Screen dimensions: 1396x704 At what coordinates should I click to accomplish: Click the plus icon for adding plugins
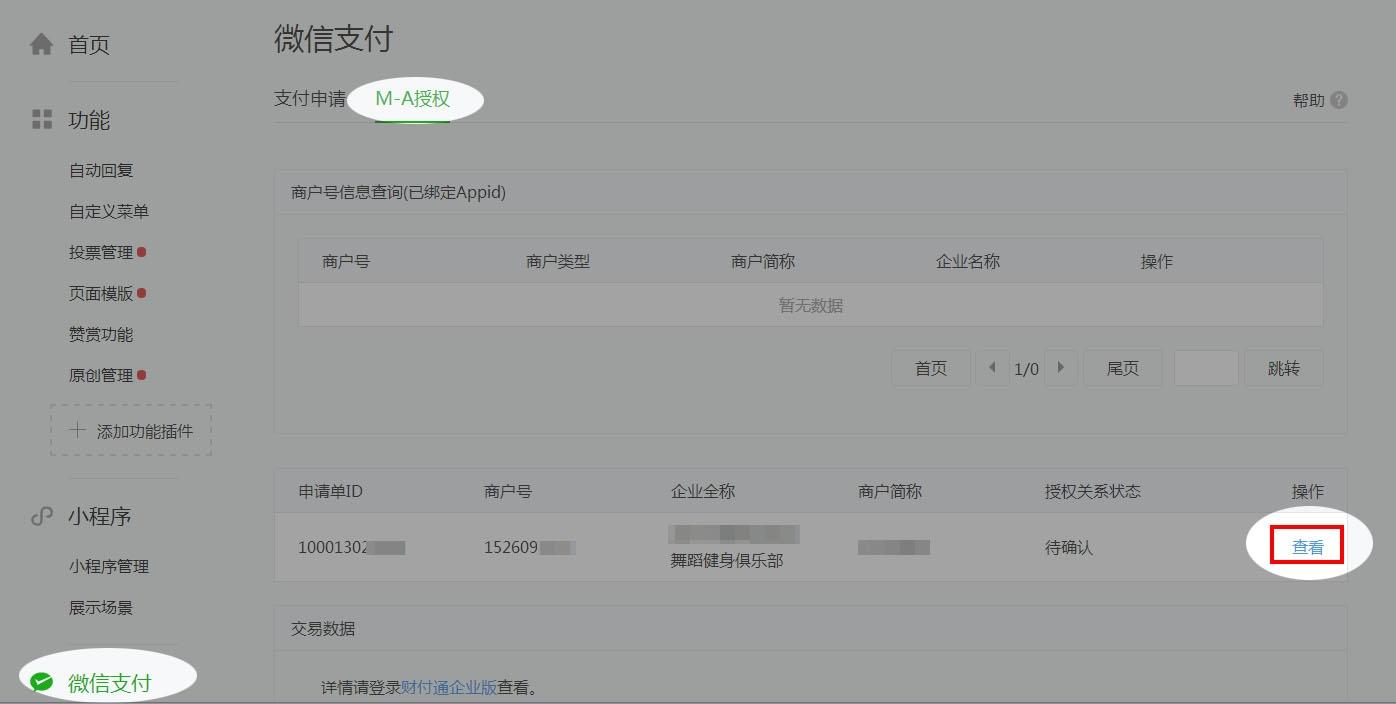click(77, 431)
